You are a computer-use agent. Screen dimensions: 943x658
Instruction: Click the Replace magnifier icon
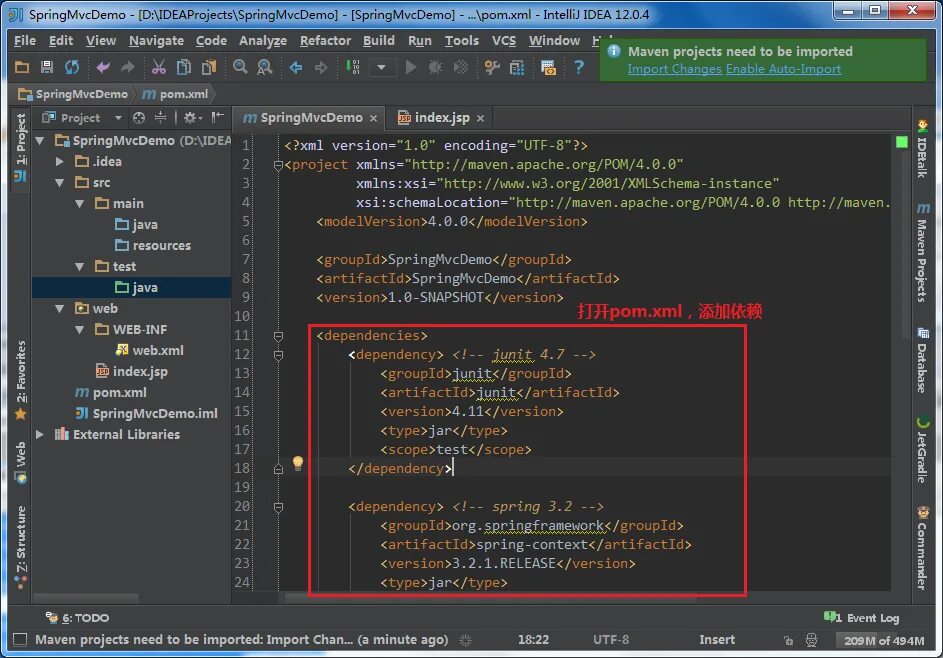pos(265,67)
